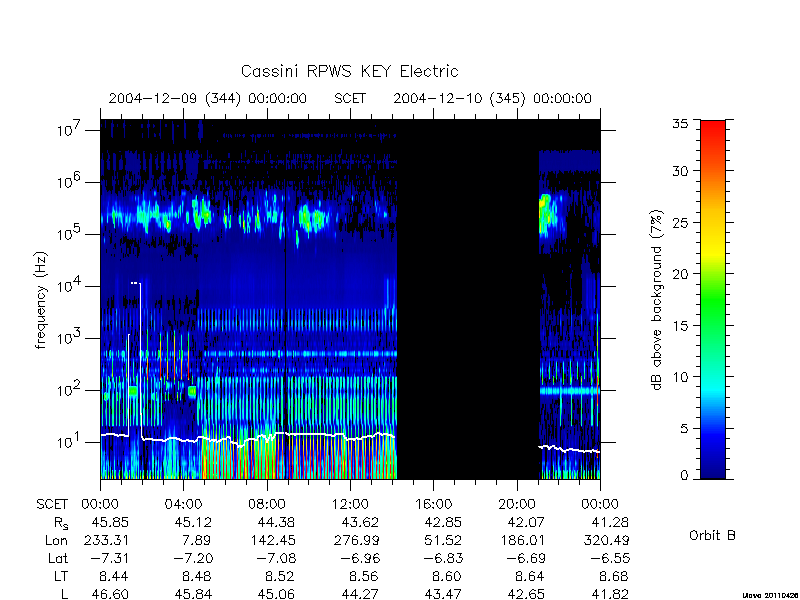This screenshot has height=600, width=800.
Task: Pick the red region of the colorbar
Action: 713,134
